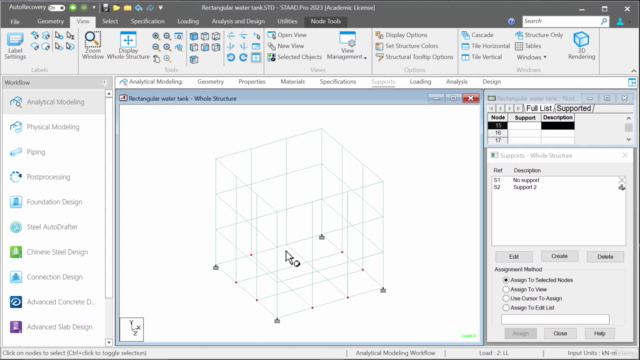Choose Tile Horizontal

(486, 46)
